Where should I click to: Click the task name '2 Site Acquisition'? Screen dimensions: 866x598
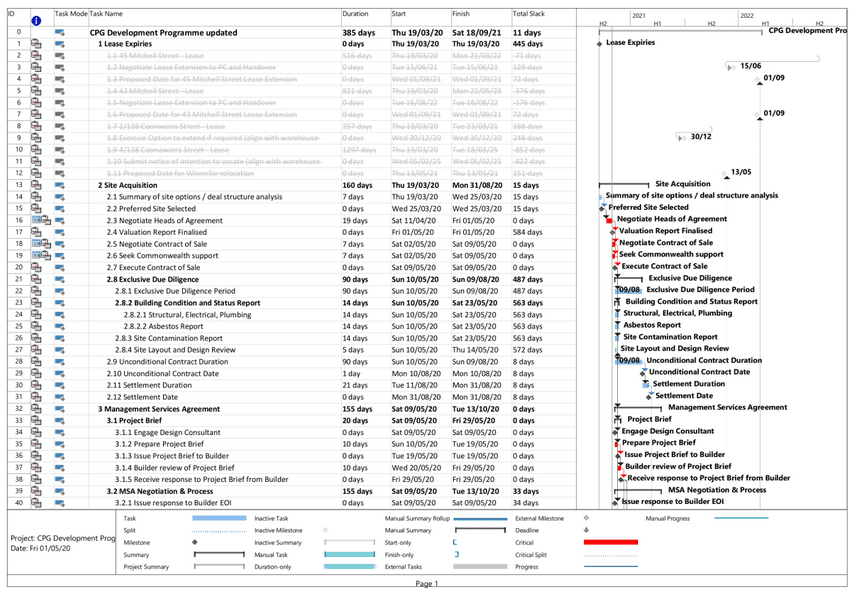[128, 186]
